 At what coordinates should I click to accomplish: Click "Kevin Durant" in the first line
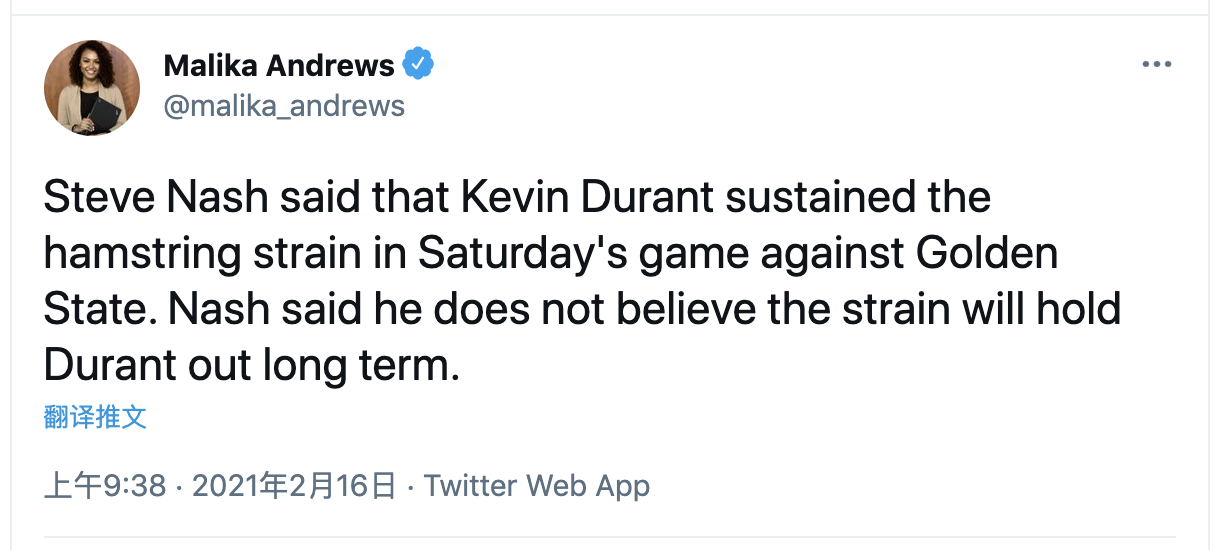coord(587,197)
